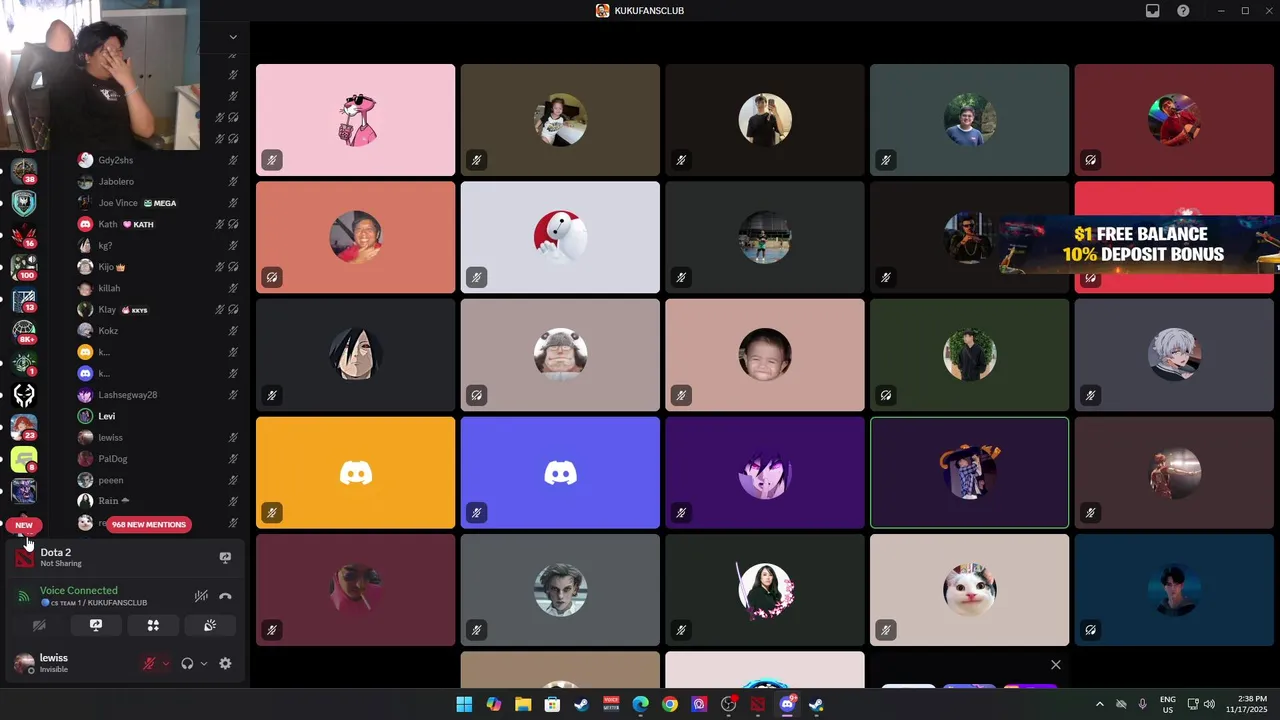Disconnect from the voice channel
1280x720 pixels.
coord(225,596)
